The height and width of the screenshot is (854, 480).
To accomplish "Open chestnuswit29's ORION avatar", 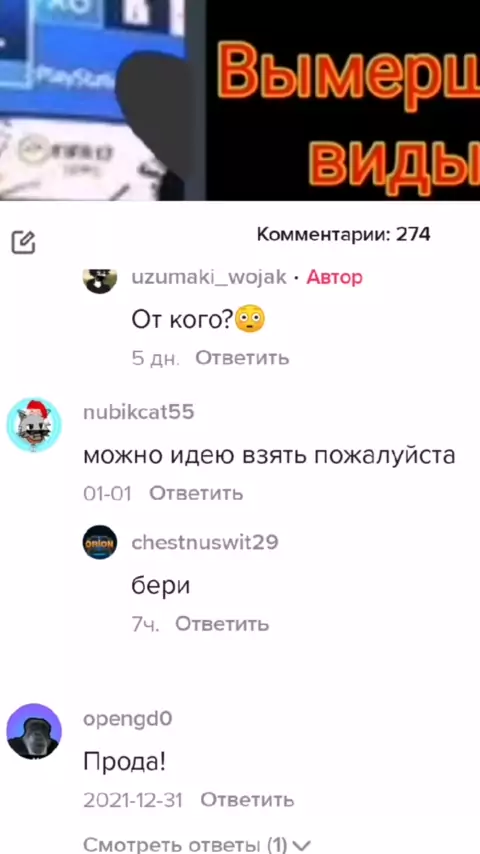I will coord(100,542).
